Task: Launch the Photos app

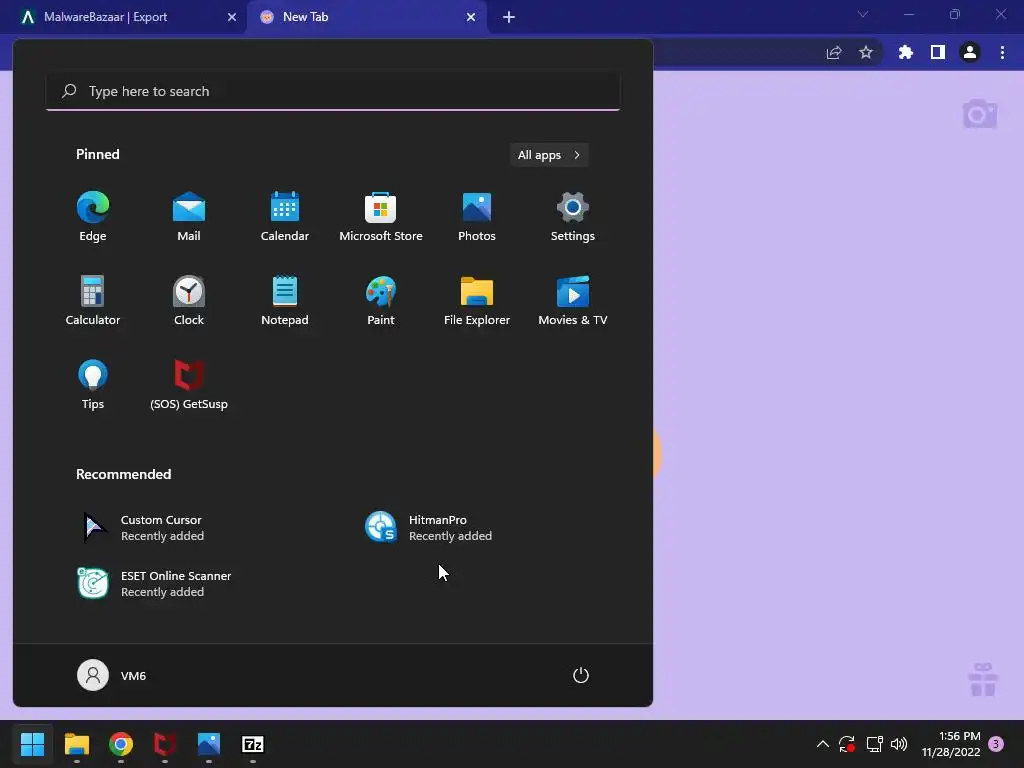Action: coord(477,217)
